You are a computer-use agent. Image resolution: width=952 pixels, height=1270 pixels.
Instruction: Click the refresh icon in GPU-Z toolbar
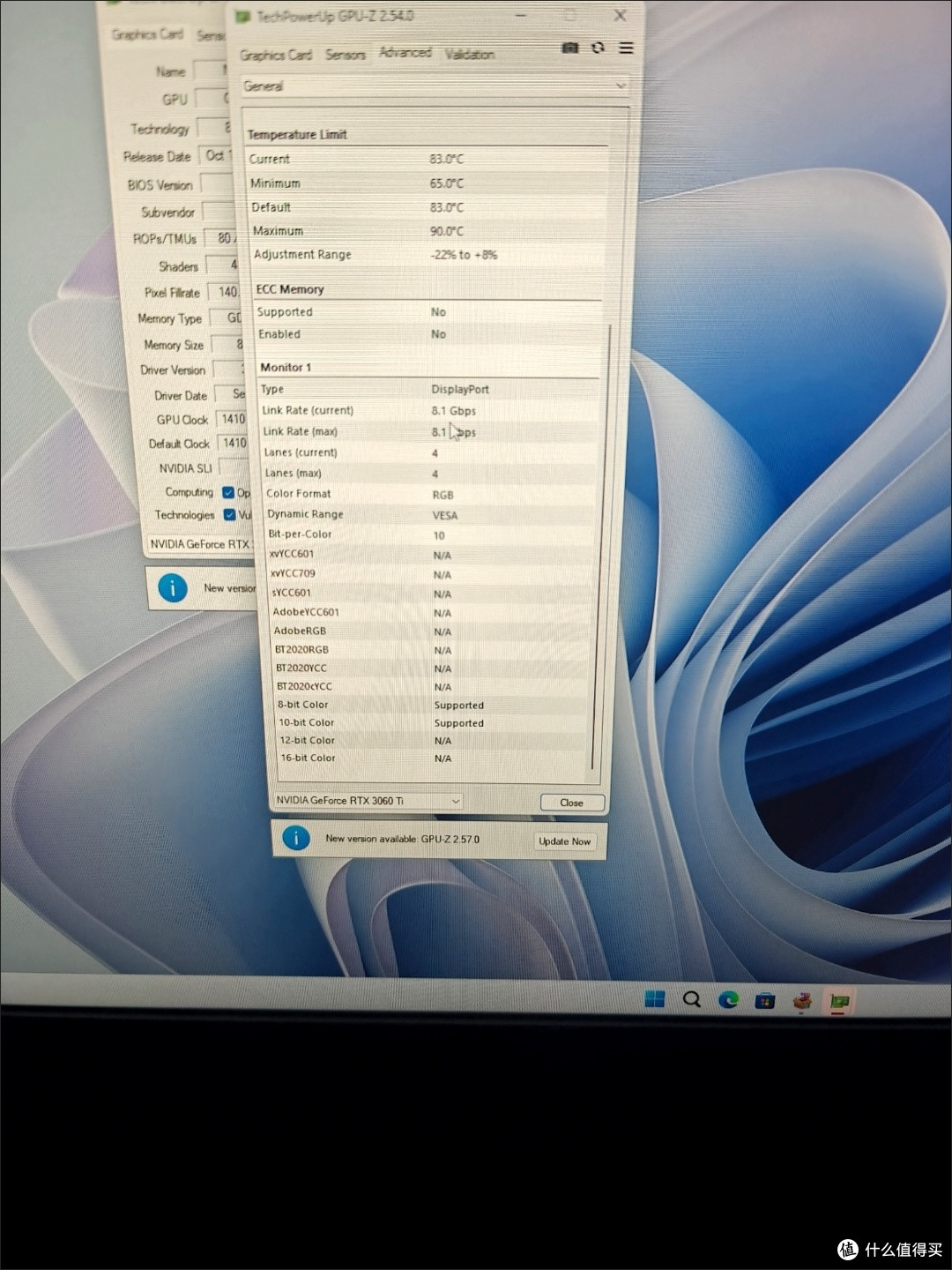(599, 48)
